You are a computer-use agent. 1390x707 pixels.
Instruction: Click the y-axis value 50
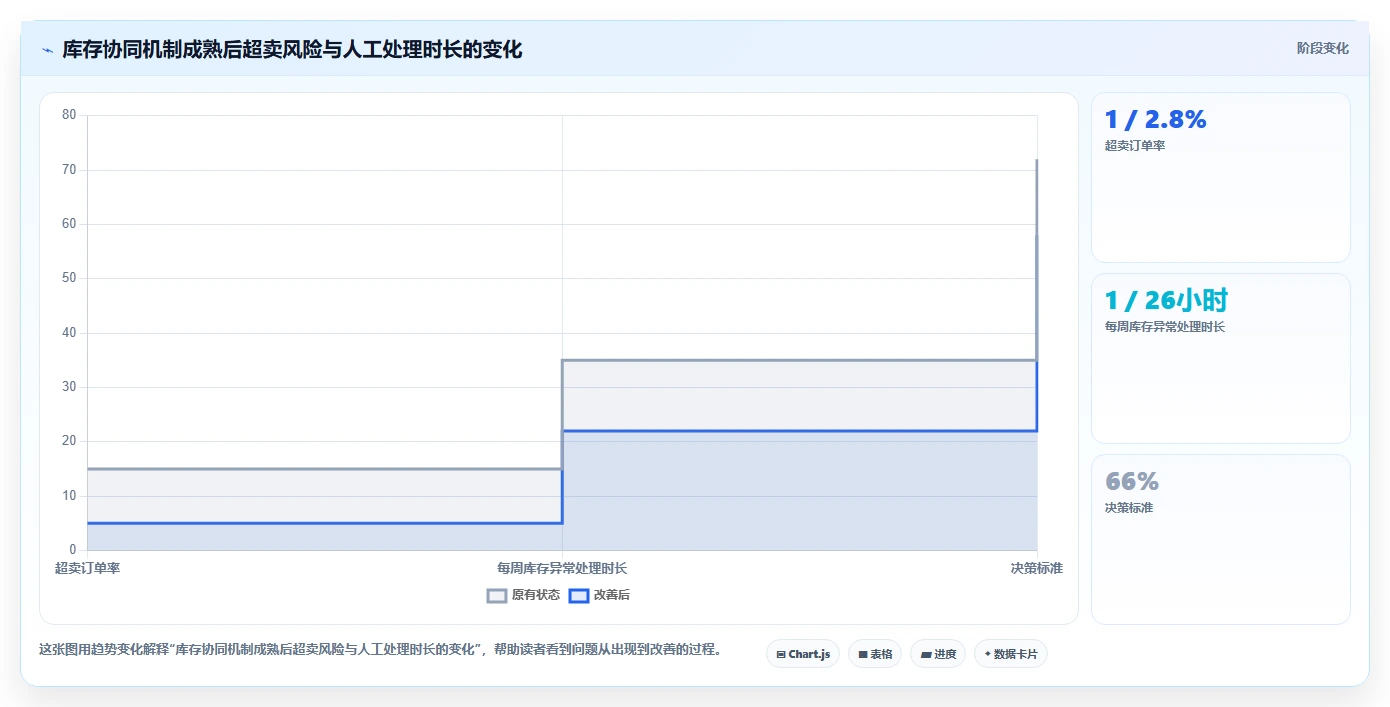[x=69, y=278]
